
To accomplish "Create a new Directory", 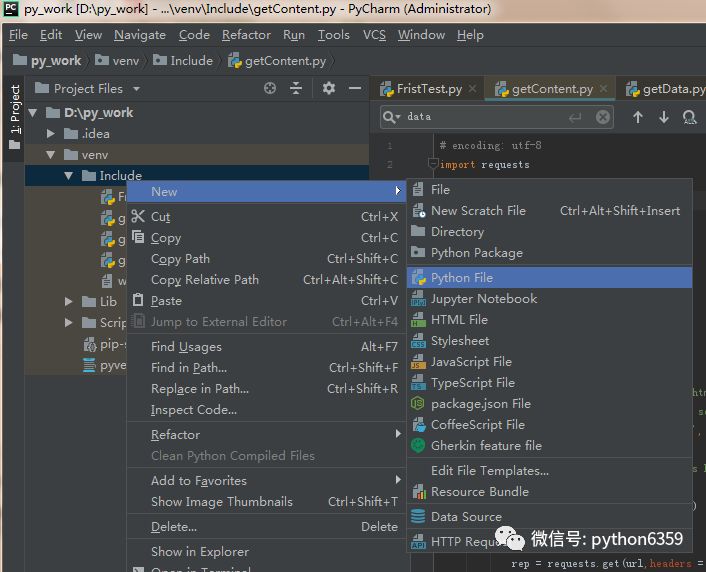I will pyautogui.click(x=549, y=232).
